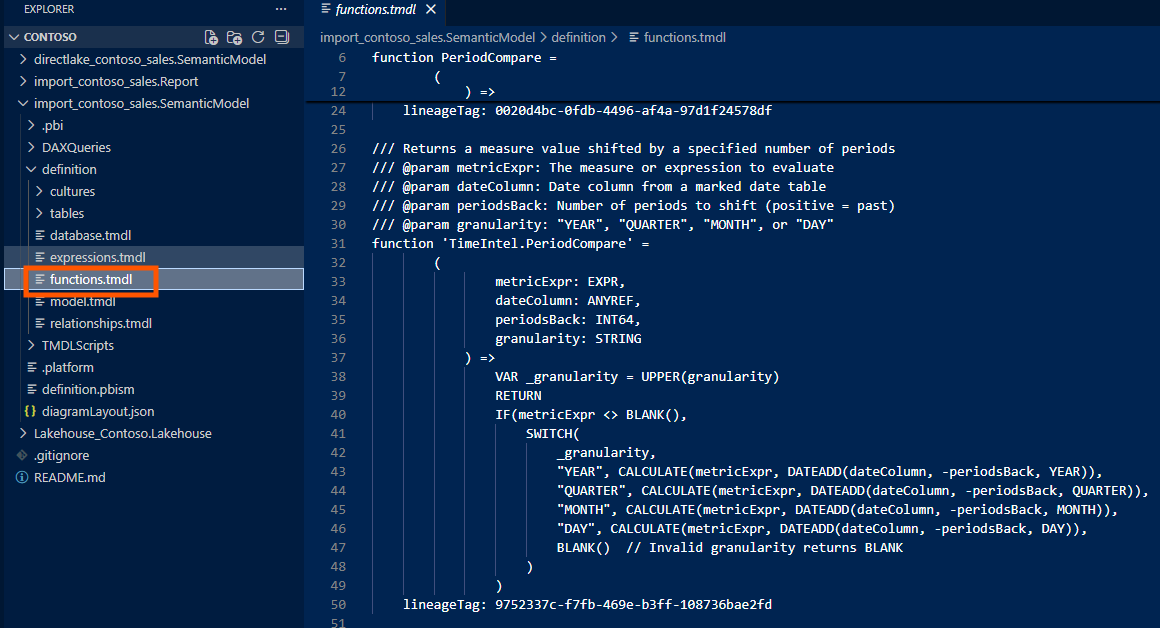
Task: Click the info icon beside README.md
Action: click(22, 478)
